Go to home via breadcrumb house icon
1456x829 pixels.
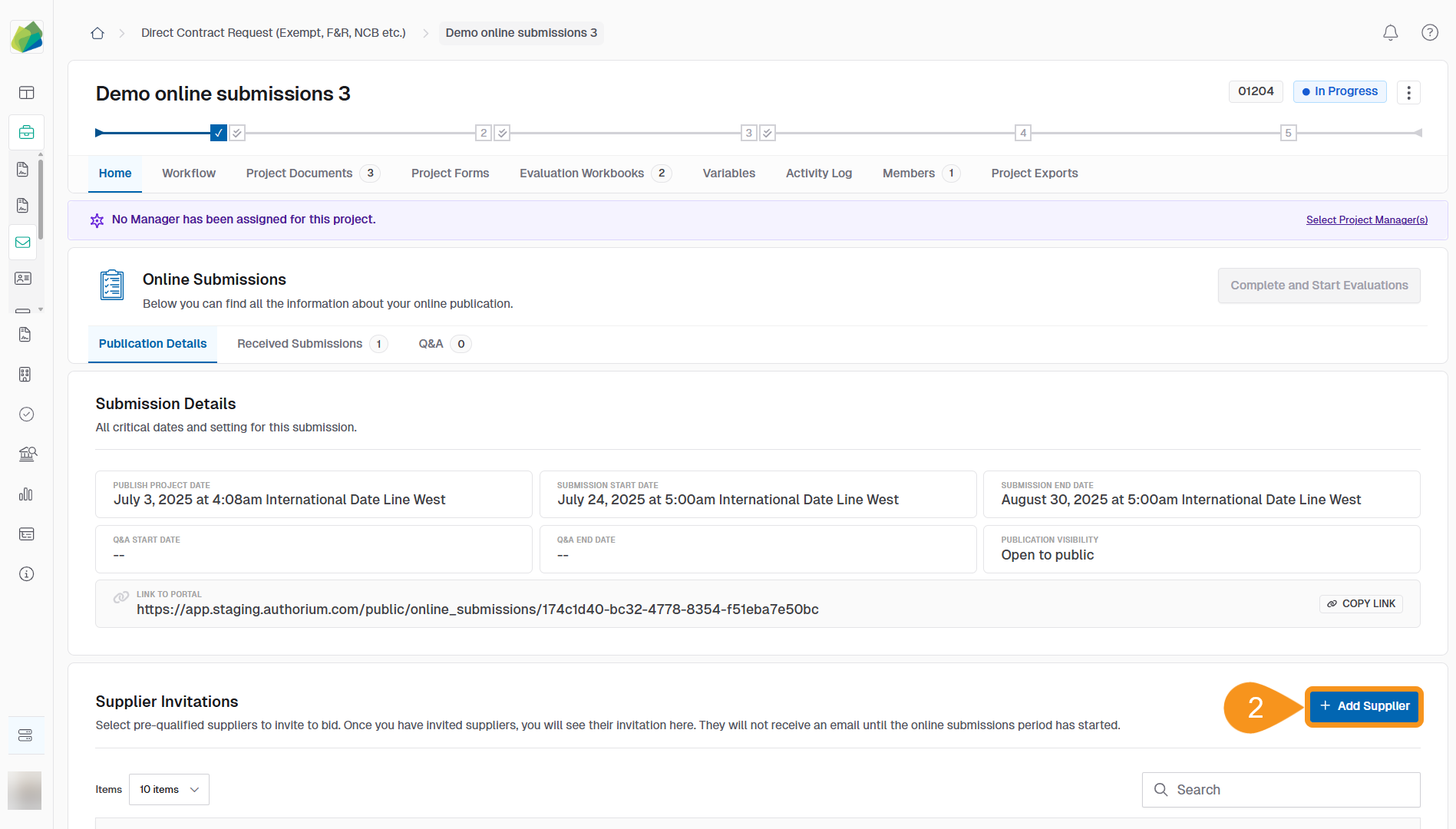click(x=97, y=33)
